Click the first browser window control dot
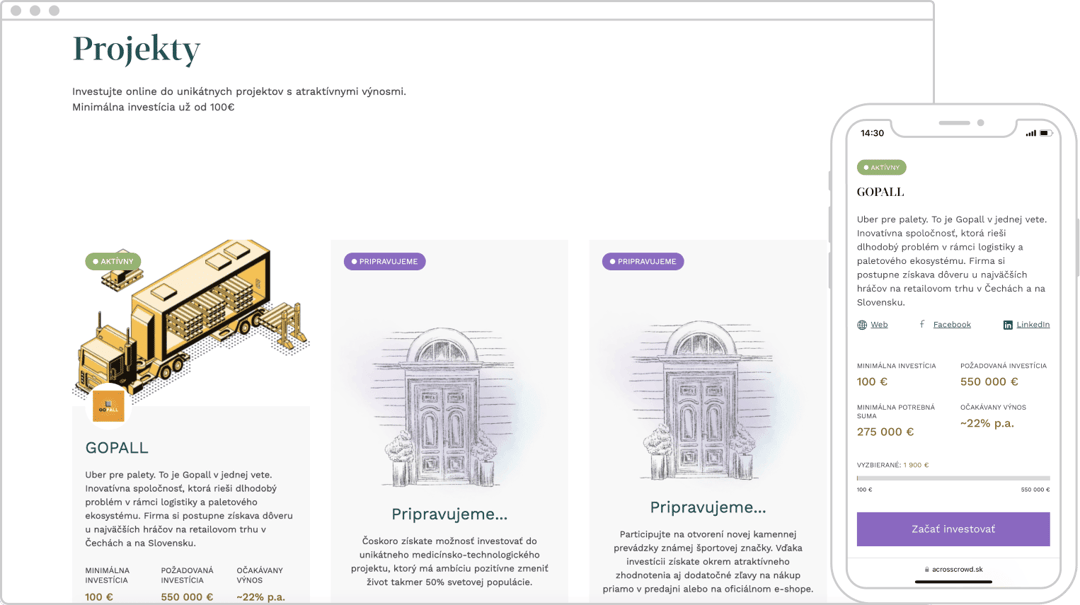Screen dimensions: 1080x605 pyautogui.click(x=16, y=10)
